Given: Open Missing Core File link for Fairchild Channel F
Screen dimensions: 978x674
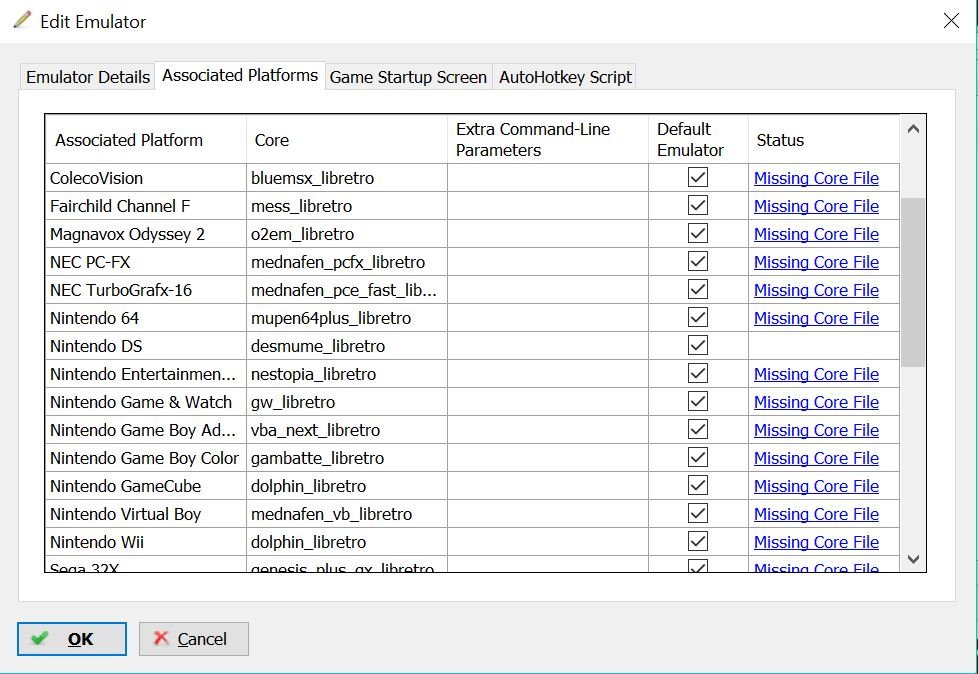Looking at the screenshot, I should (x=816, y=206).
